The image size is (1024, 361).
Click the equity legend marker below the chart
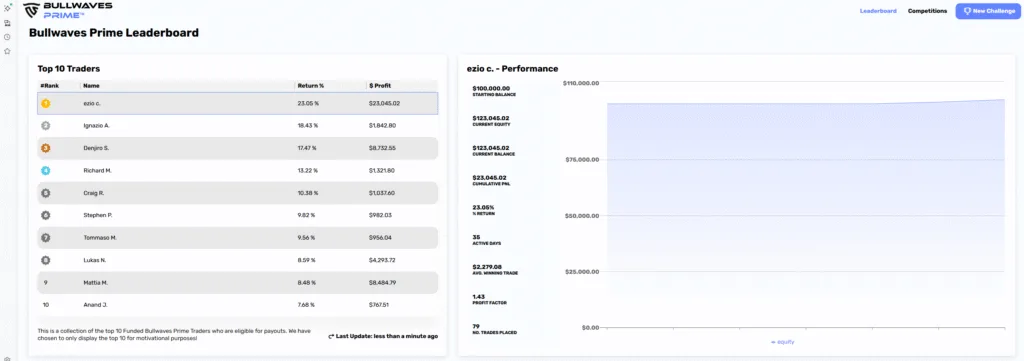[x=773, y=341]
